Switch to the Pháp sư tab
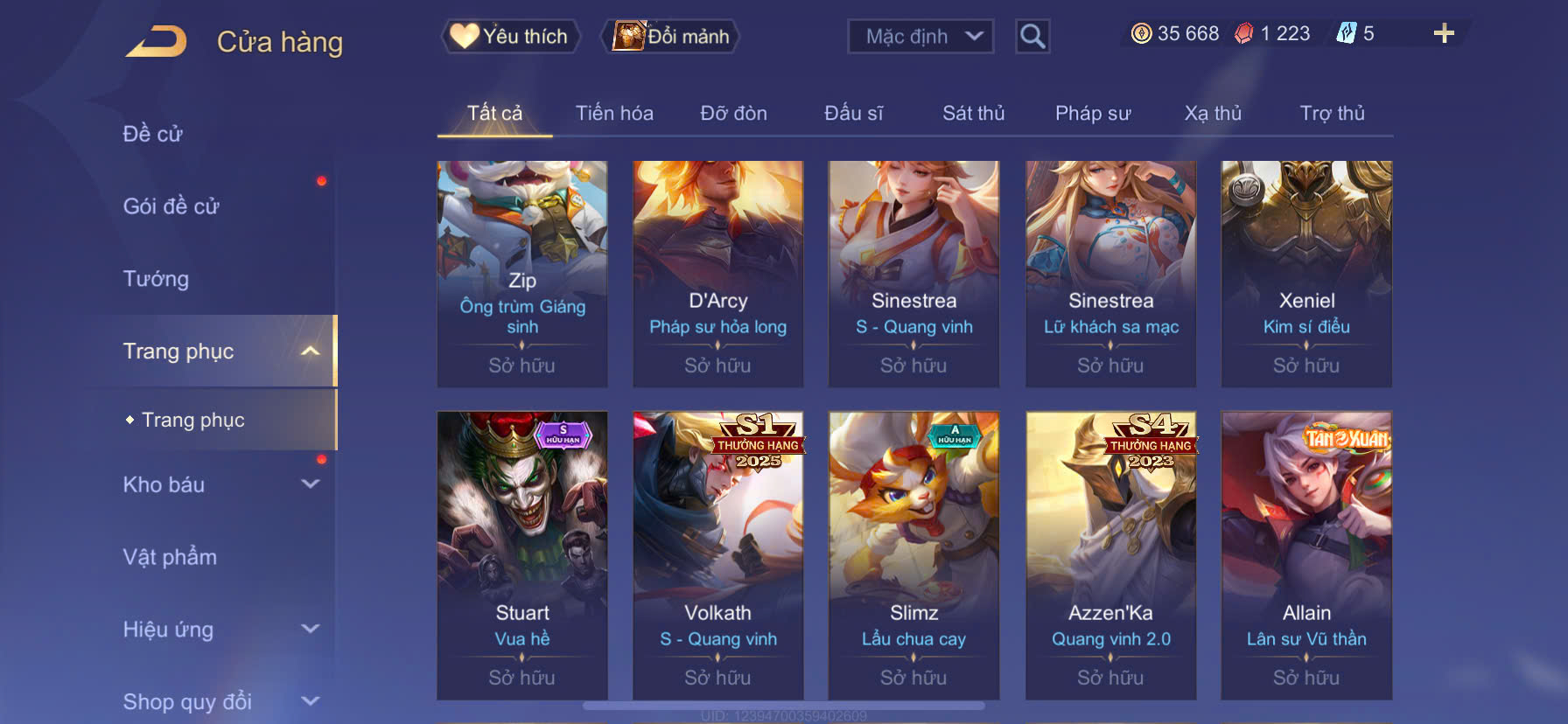This screenshot has height=724, width=1568. (1093, 113)
